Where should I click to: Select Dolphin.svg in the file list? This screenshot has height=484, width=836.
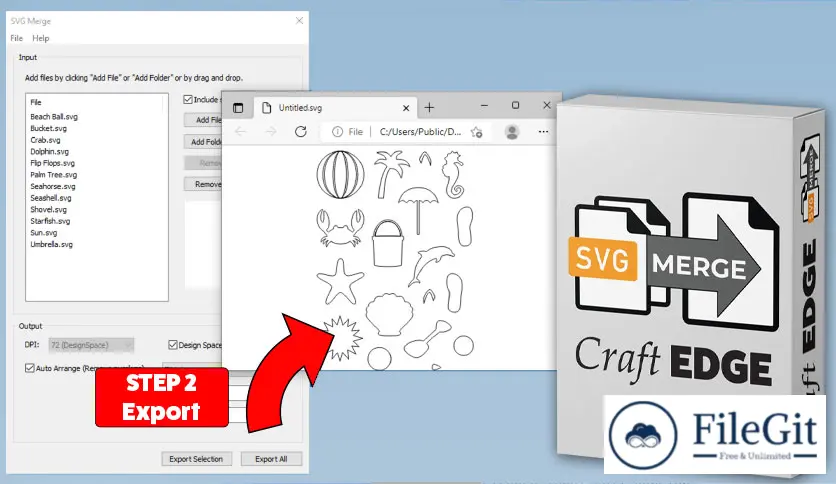(50, 152)
